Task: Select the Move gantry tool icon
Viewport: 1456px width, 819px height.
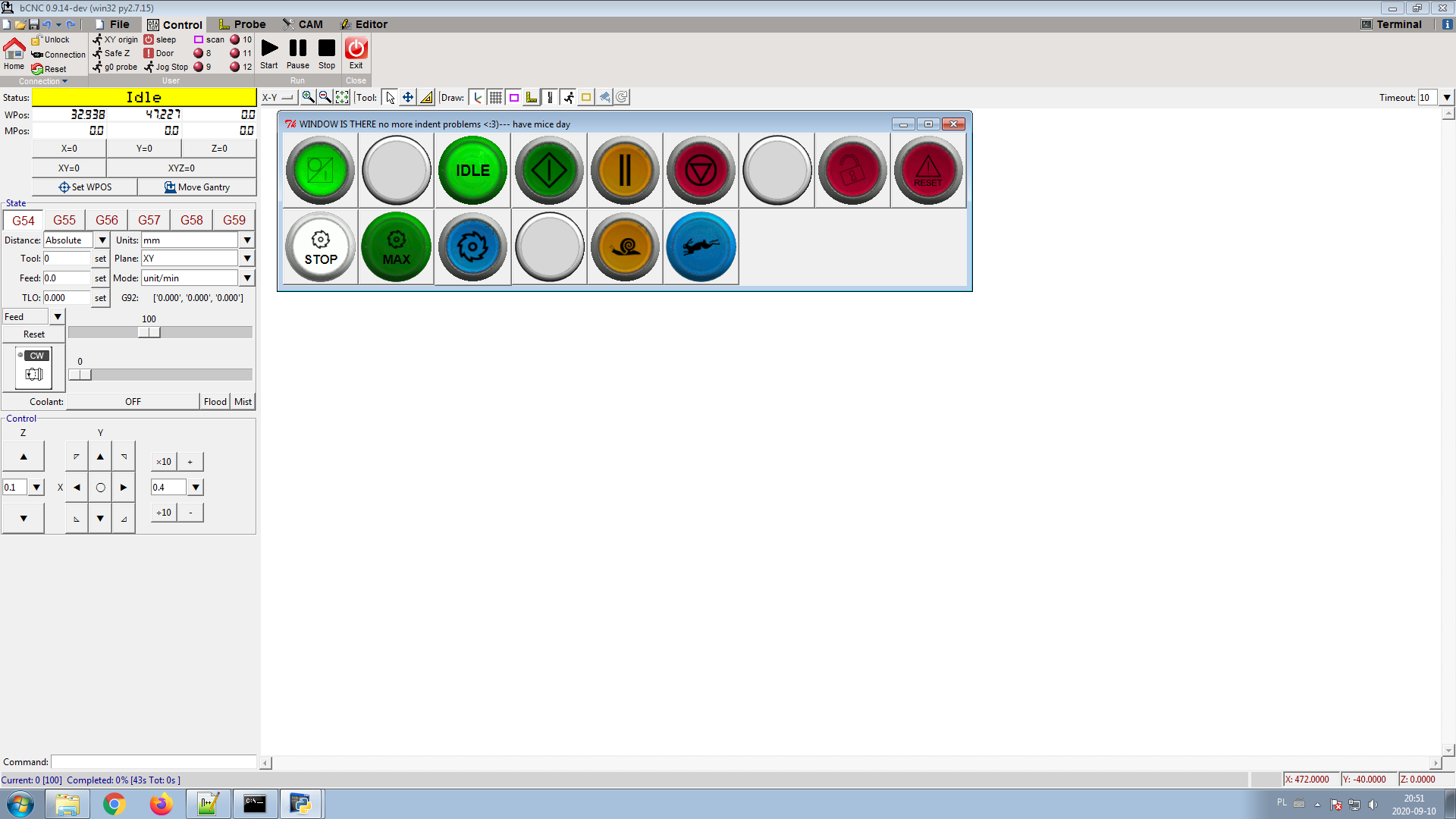Action: click(x=407, y=97)
